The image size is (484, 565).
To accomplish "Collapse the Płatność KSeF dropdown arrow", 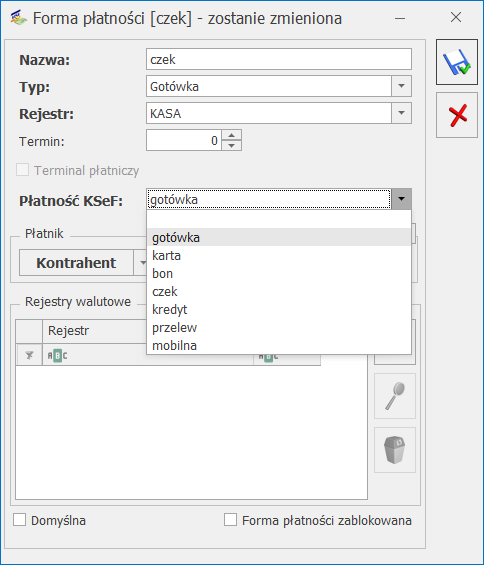I will pos(401,199).
